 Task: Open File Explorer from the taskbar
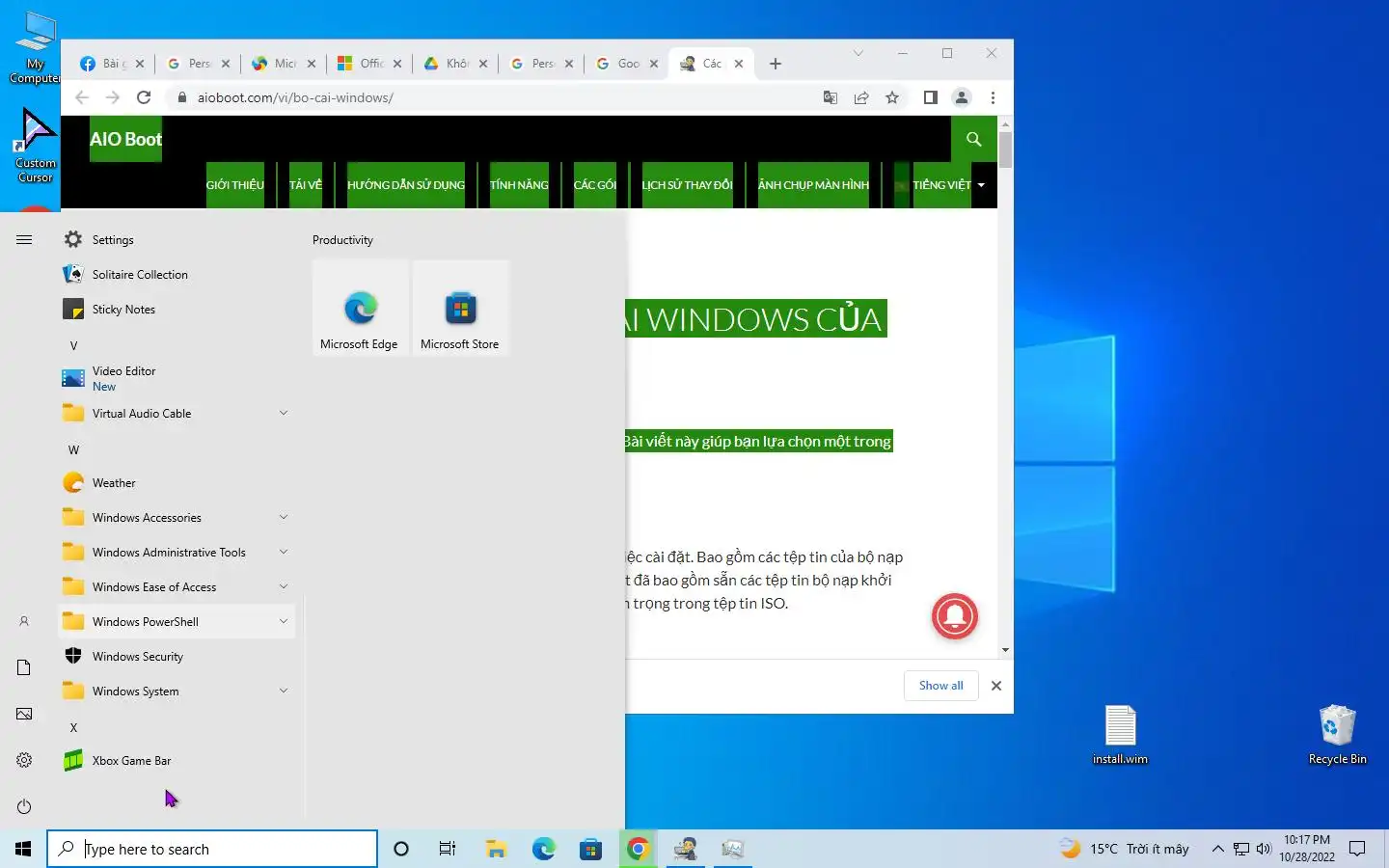496,849
